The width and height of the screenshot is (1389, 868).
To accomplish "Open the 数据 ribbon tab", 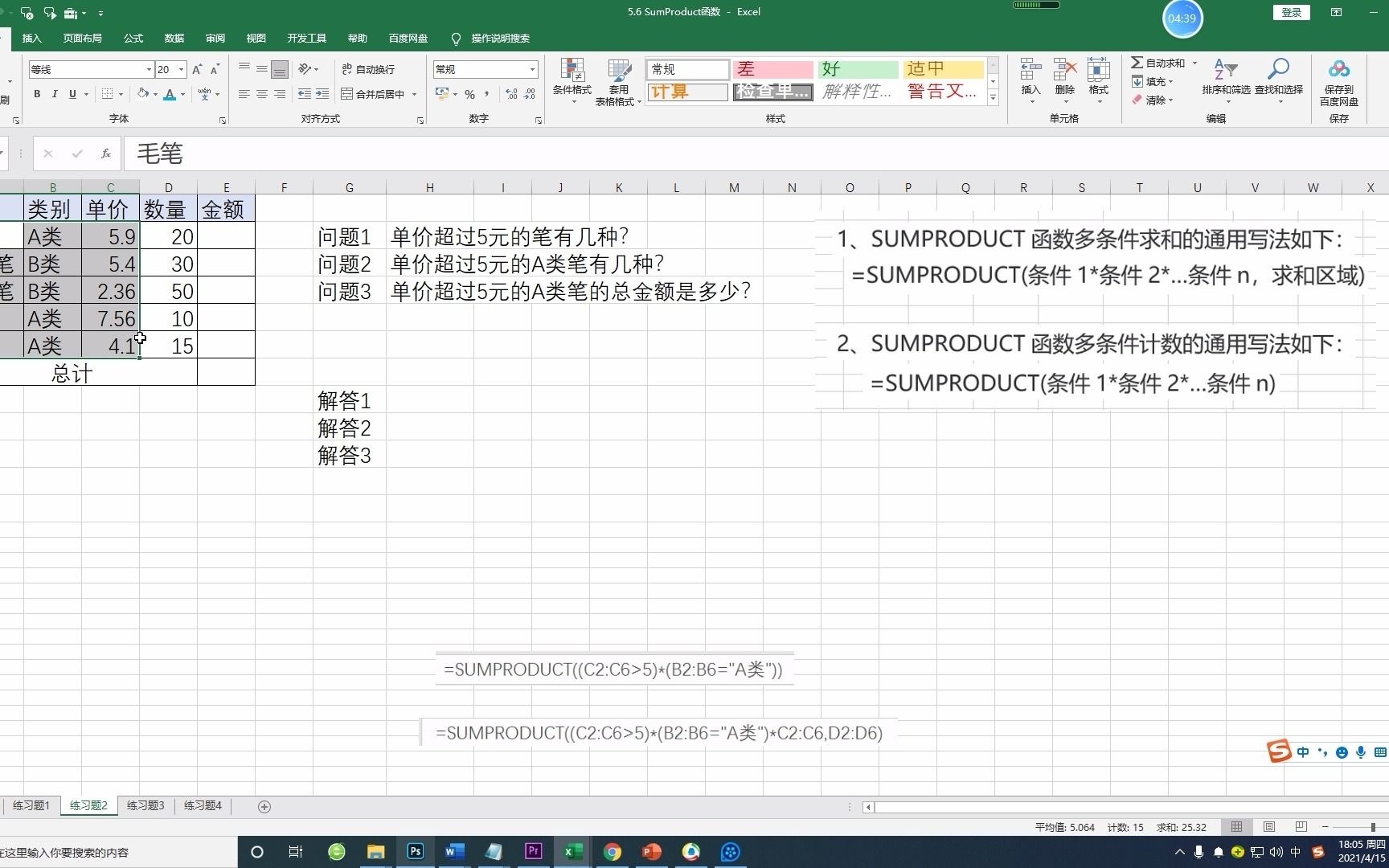I will 174,38.
